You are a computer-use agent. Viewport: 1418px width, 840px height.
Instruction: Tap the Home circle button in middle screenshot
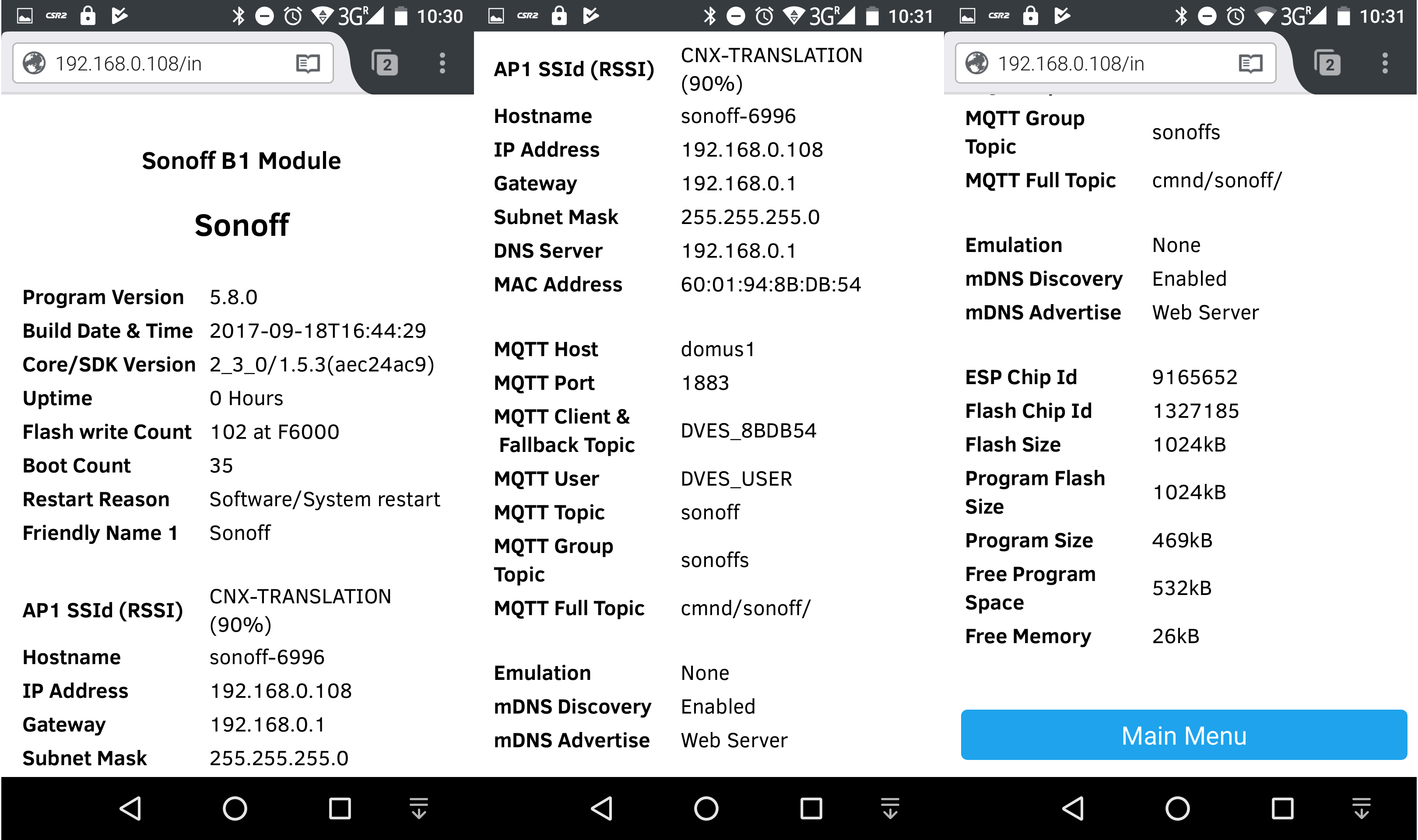point(706,808)
